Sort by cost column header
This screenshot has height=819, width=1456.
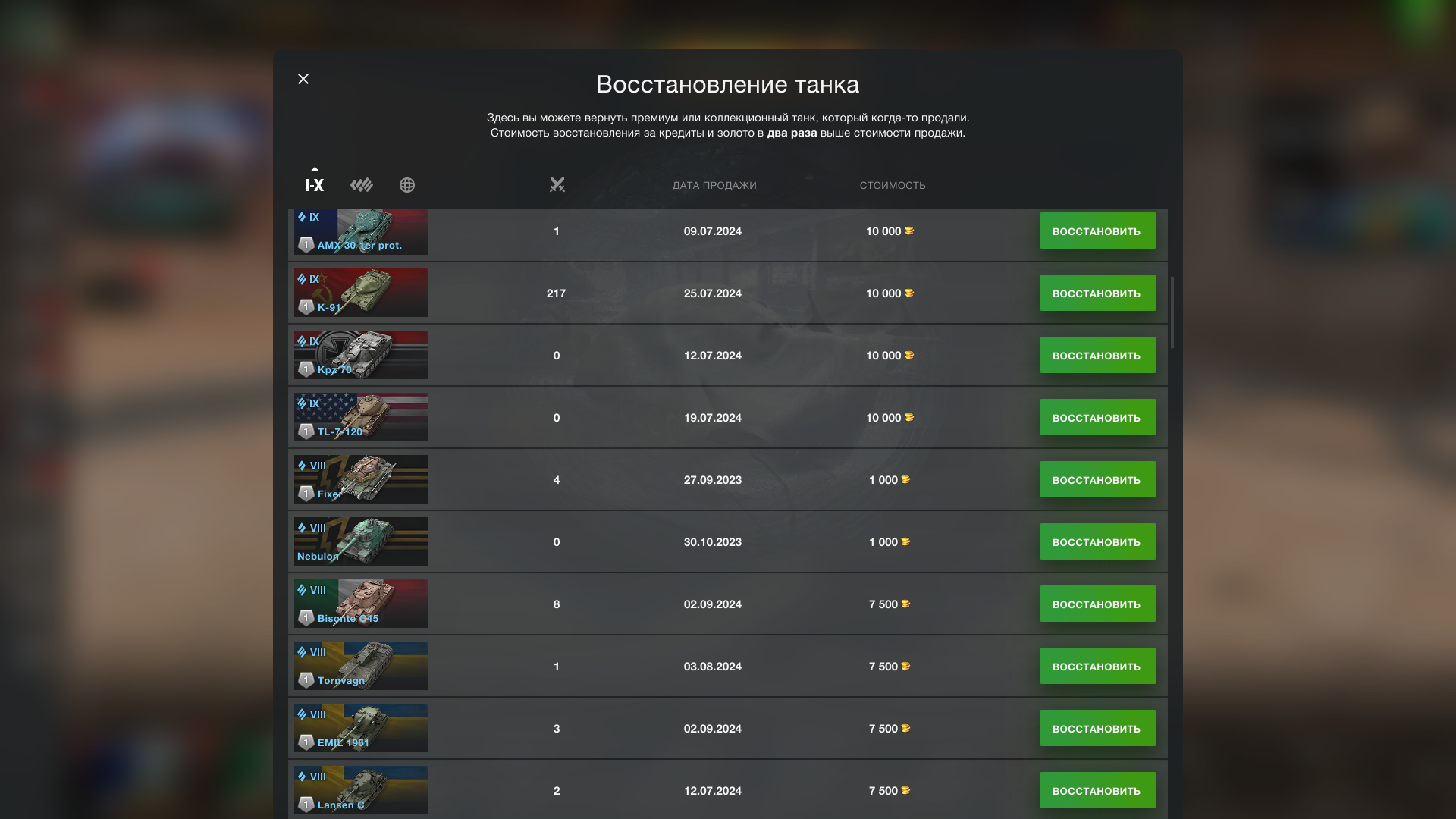pyautogui.click(x=892, y=186)
